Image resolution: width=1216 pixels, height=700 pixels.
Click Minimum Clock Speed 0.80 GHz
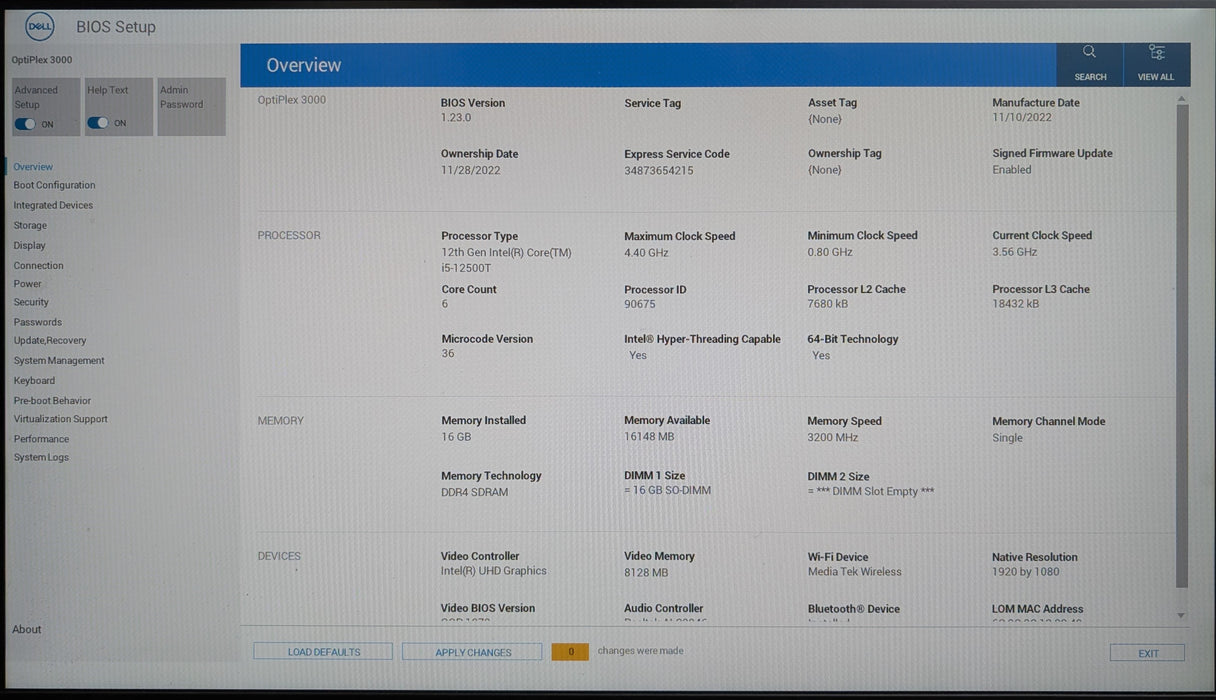pyautogui.click(x=830, y=252)
